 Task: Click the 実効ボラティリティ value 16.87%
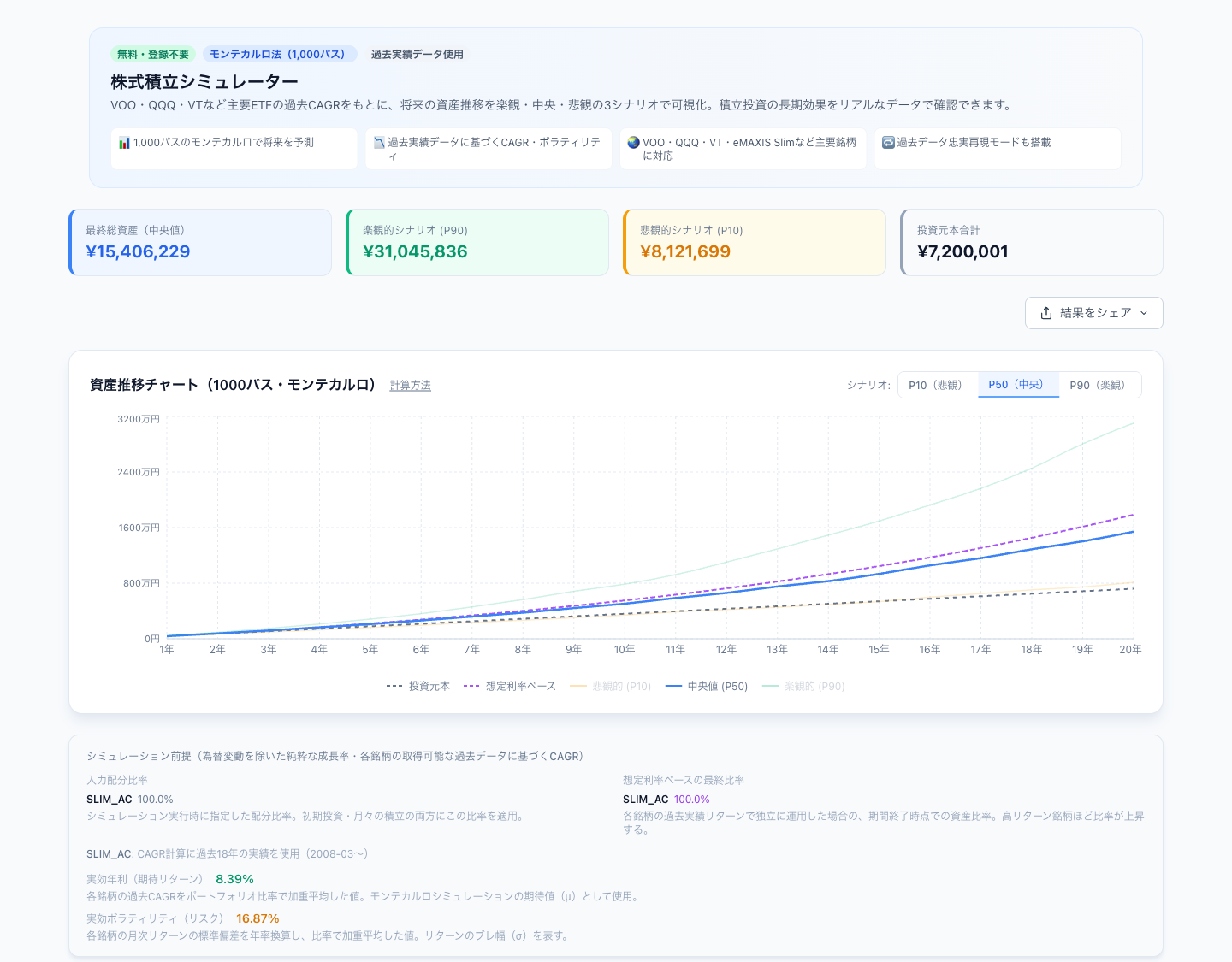(258, 918)
